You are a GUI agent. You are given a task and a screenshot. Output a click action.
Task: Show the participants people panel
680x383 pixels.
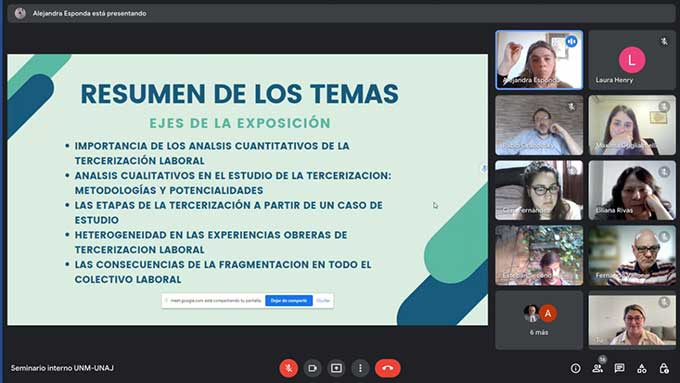tap(598, 368)
